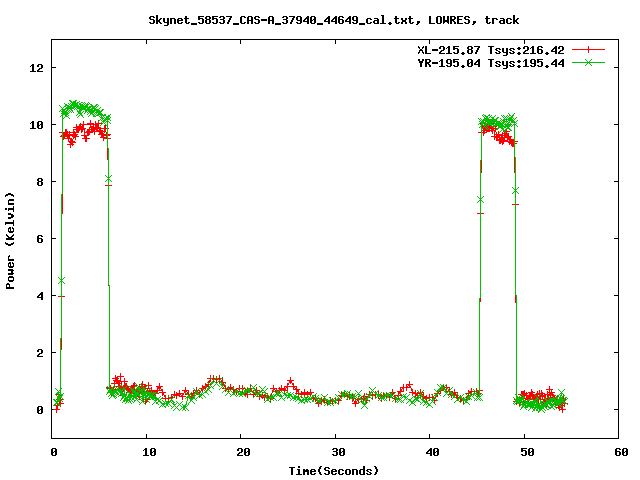Click the green YR legend line sample
Image resolution: width=640 pixels, height=480 pixels.
coord(588,62)
